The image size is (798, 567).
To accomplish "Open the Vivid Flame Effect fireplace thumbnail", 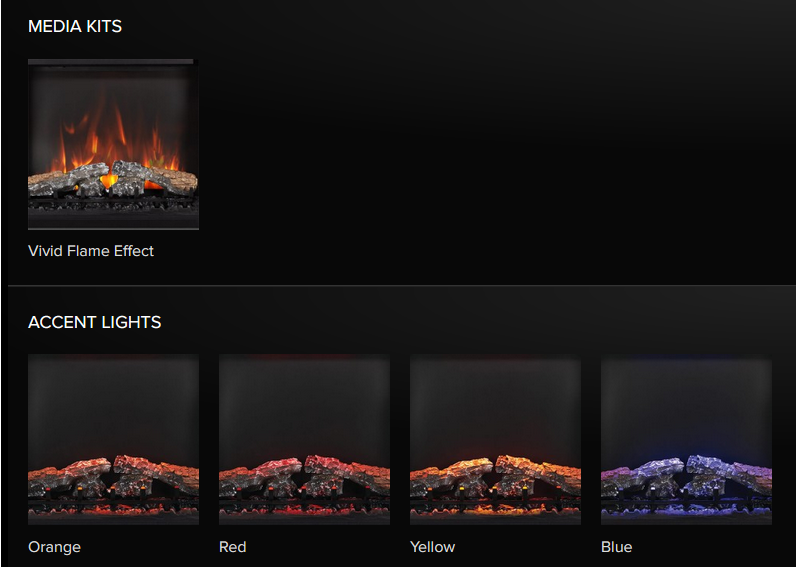I will pos(113,144).
